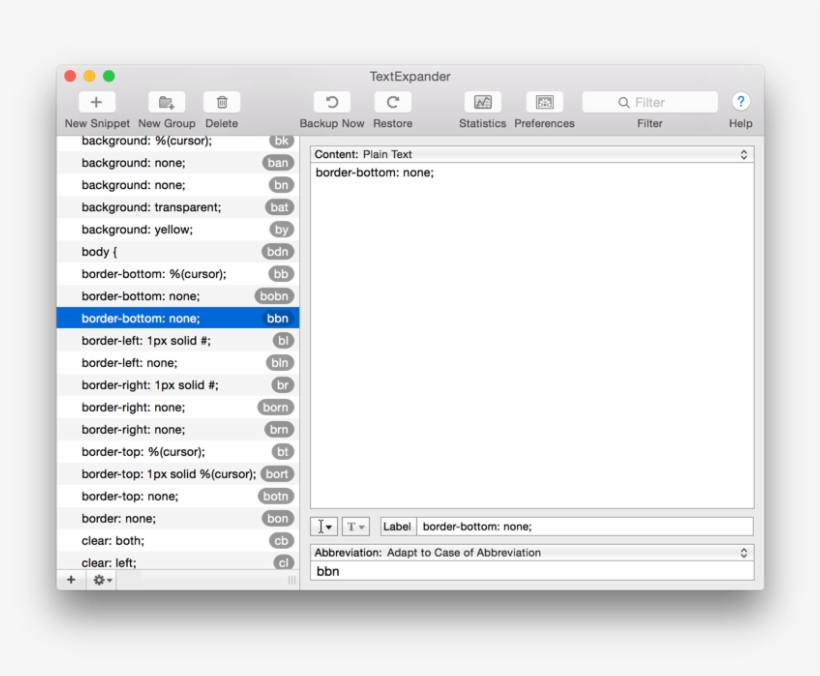Image resolution: width=820 pixels, height=676 pixels.
Task: Click the Backup Now arrow icon
Action: click(x=331, y=101)
